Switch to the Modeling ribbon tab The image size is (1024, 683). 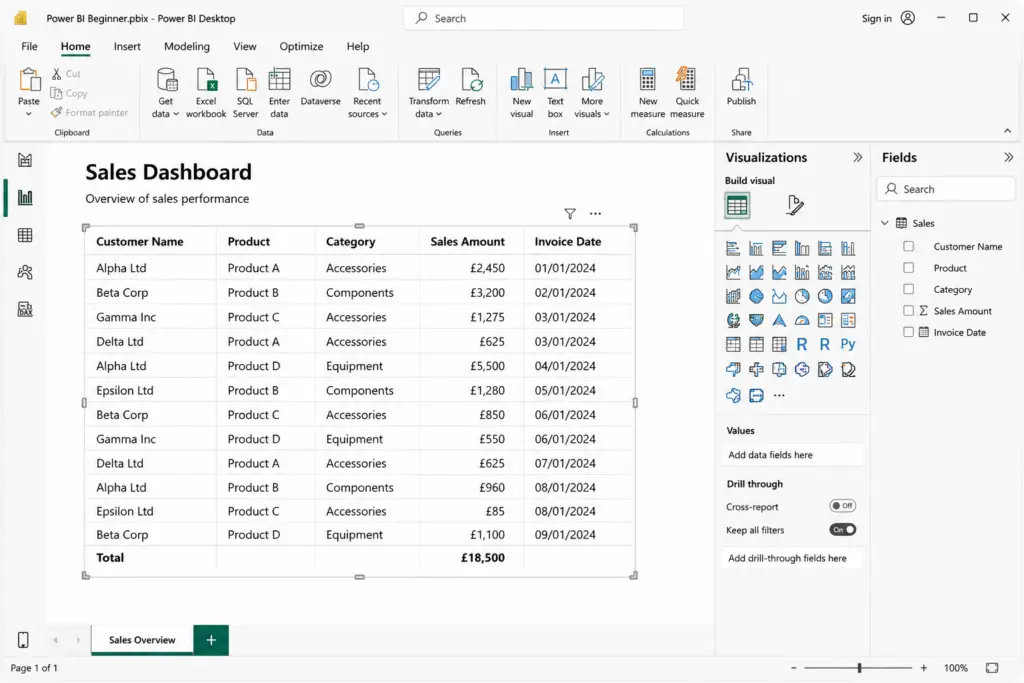187,46
